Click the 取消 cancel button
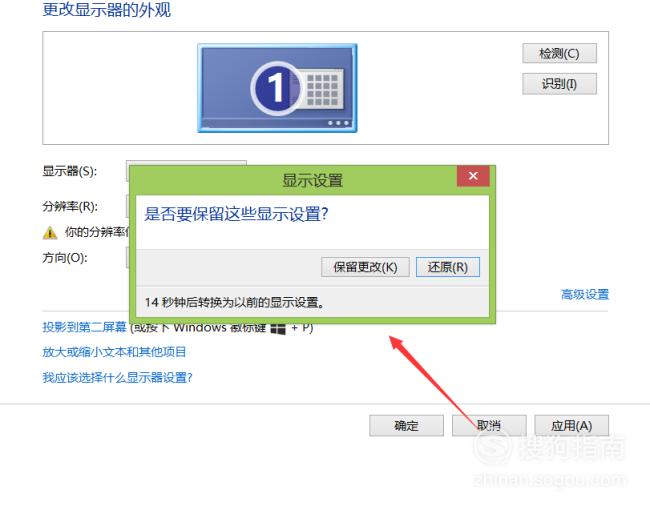 point(489,425)
